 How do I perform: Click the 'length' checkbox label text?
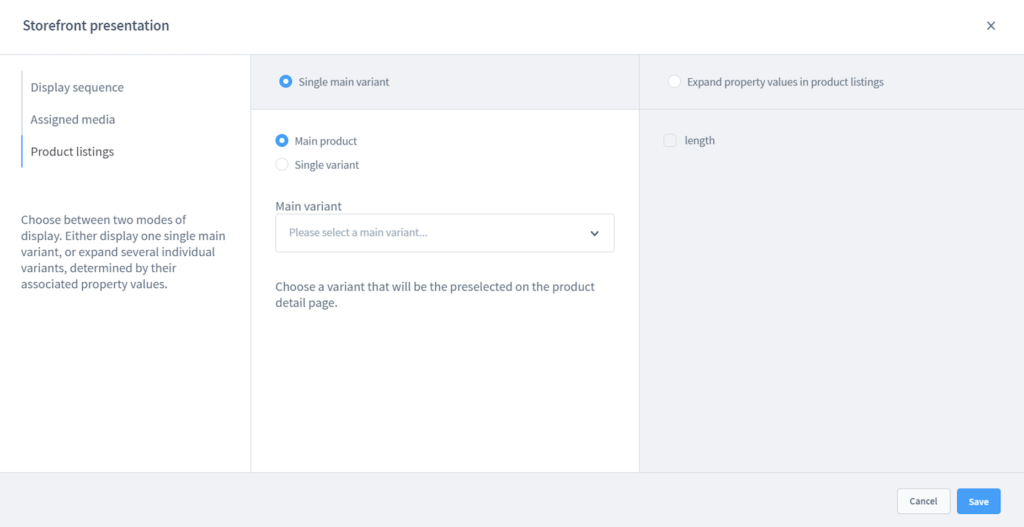coord(700,141)
